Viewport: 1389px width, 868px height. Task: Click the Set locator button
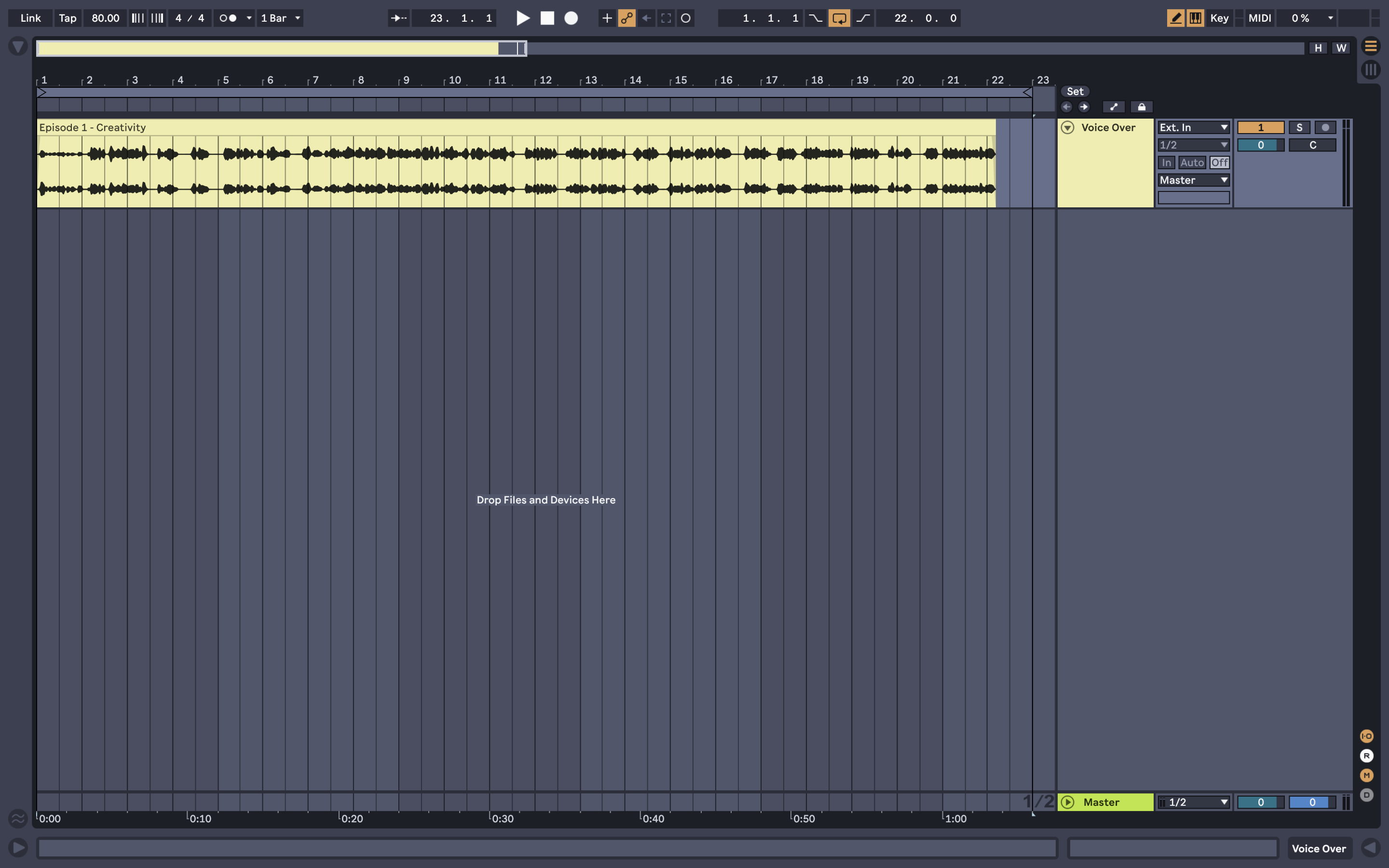point(1074,91)
